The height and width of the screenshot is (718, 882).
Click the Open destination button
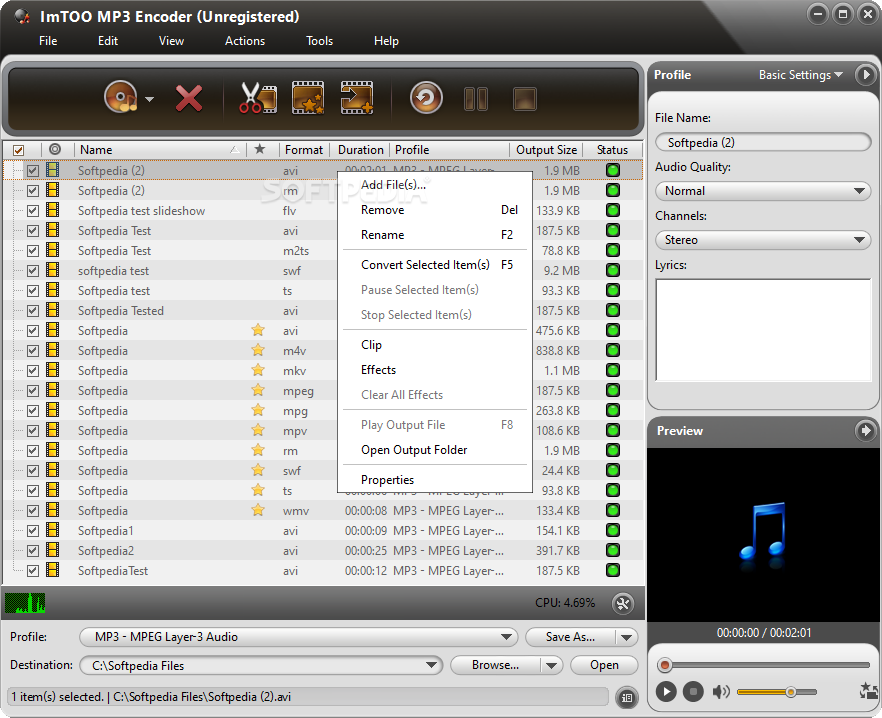[604, 665]
